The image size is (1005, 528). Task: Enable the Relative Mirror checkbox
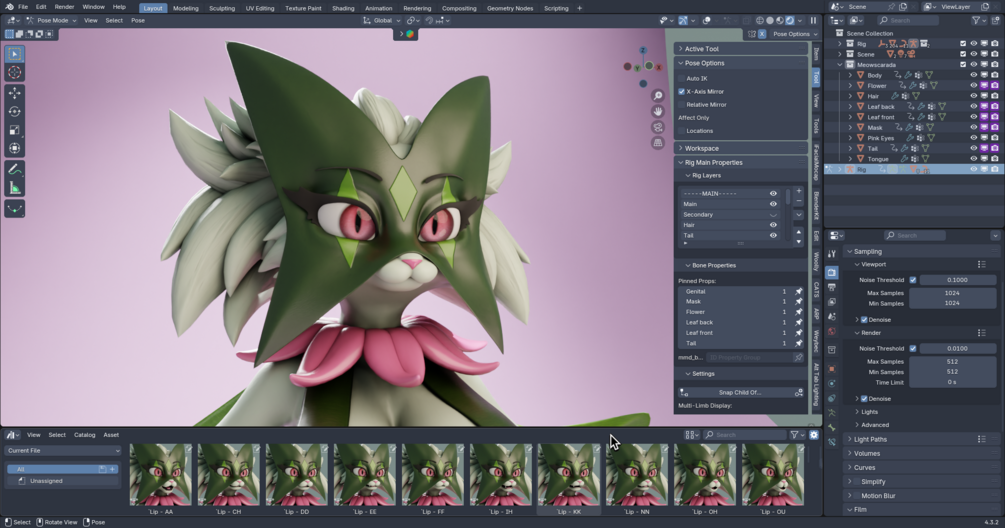click(682, 104)
